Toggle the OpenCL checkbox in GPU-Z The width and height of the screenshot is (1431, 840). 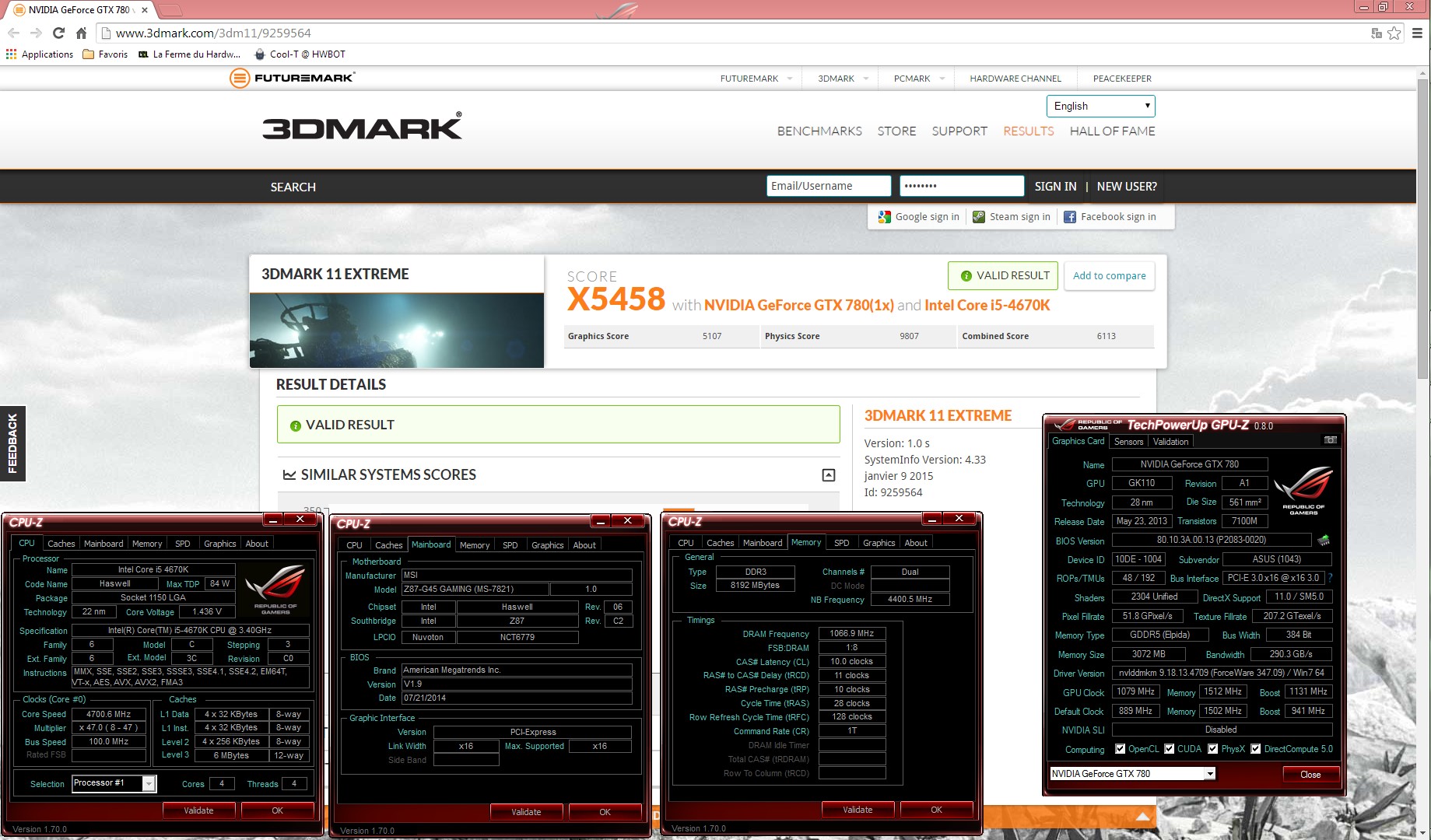[1120, 749]
